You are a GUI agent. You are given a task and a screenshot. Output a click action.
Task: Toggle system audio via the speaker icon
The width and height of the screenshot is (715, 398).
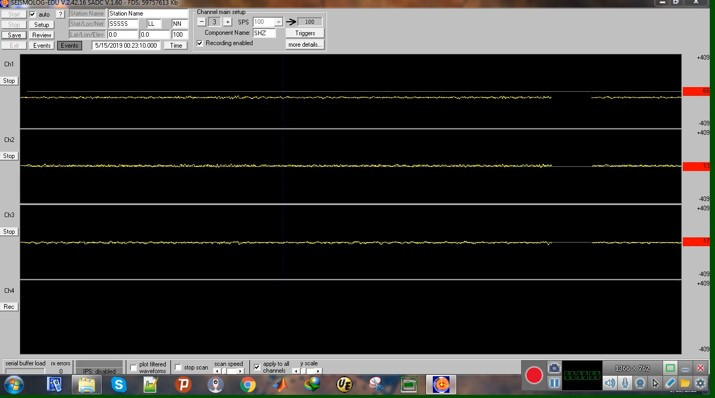610,383
